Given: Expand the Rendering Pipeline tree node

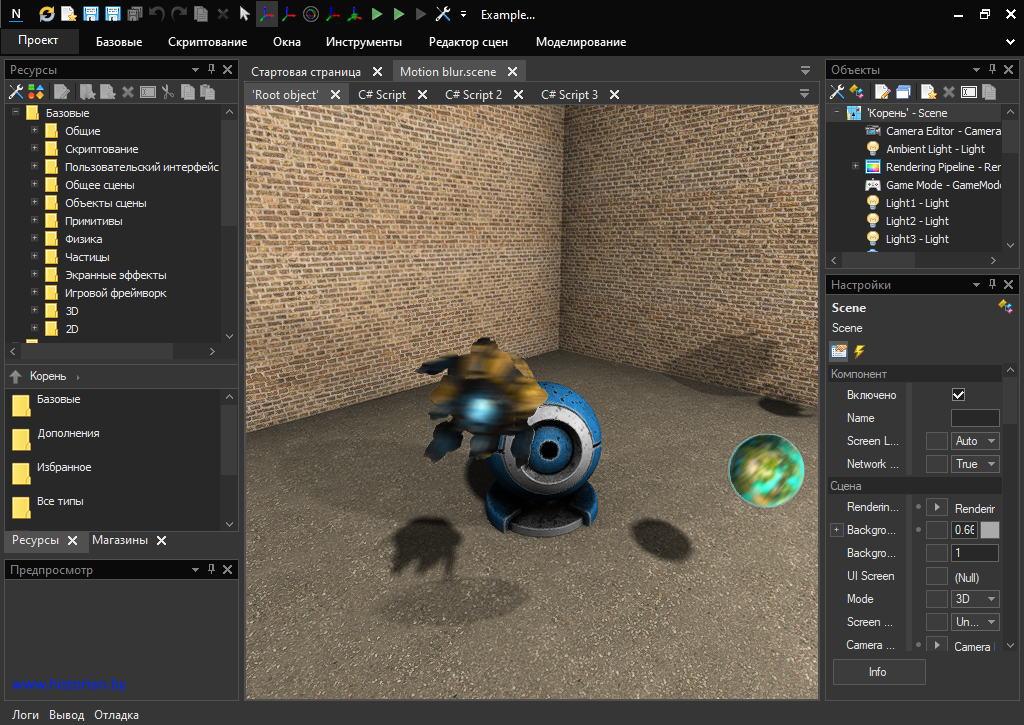Looking at the screenshot, I should 855,167.
